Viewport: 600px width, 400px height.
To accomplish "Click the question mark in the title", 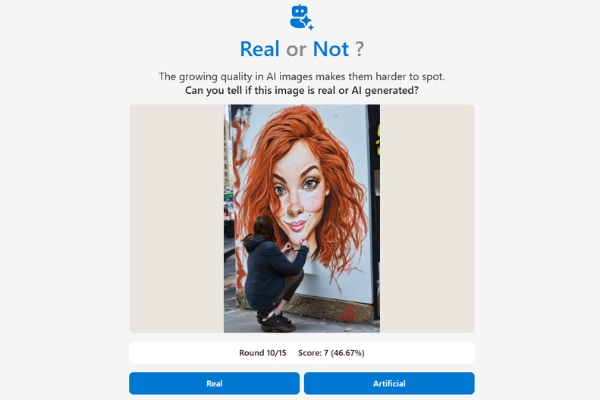I will [359, 49].
